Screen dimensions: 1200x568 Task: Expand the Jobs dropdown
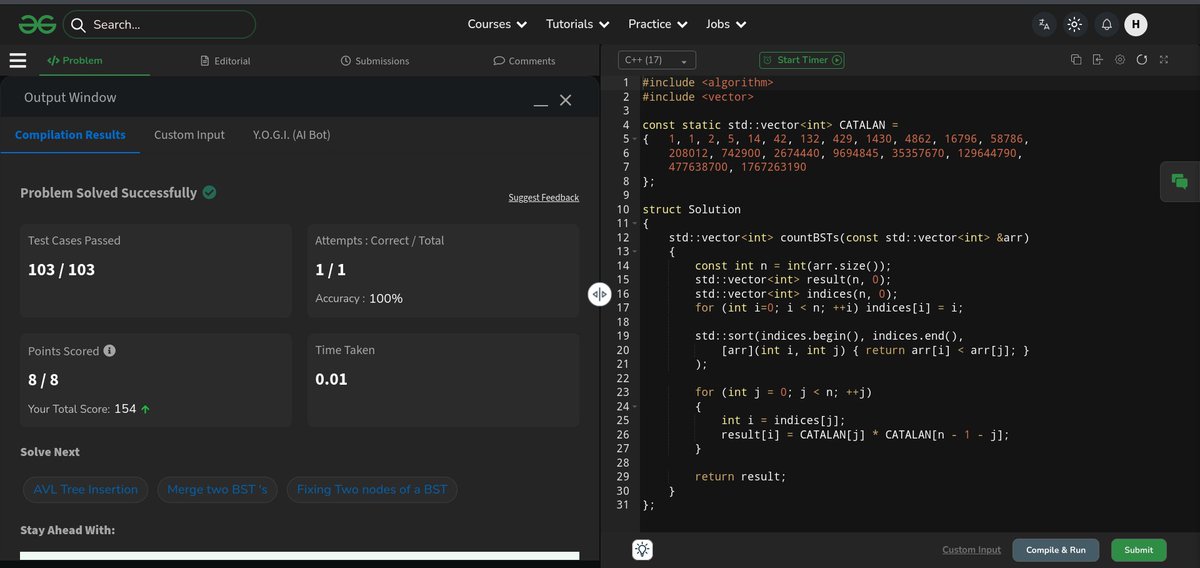click(x=727, y=24)
